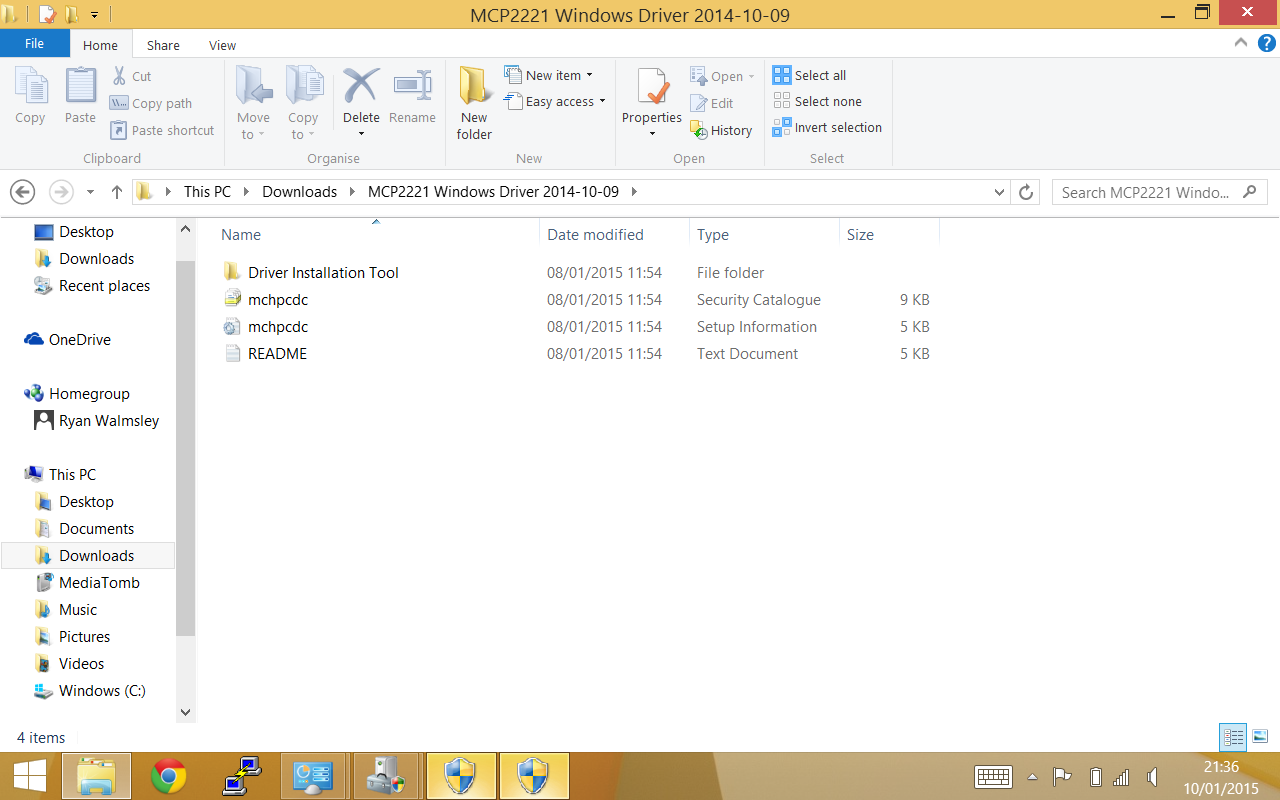
Task: Click the Paste icon on the ribbon
Action: point(79,95)
